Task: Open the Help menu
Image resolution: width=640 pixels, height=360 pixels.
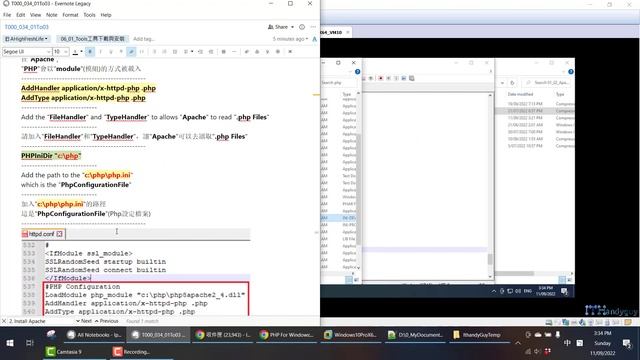Action: tap(106, 15)
